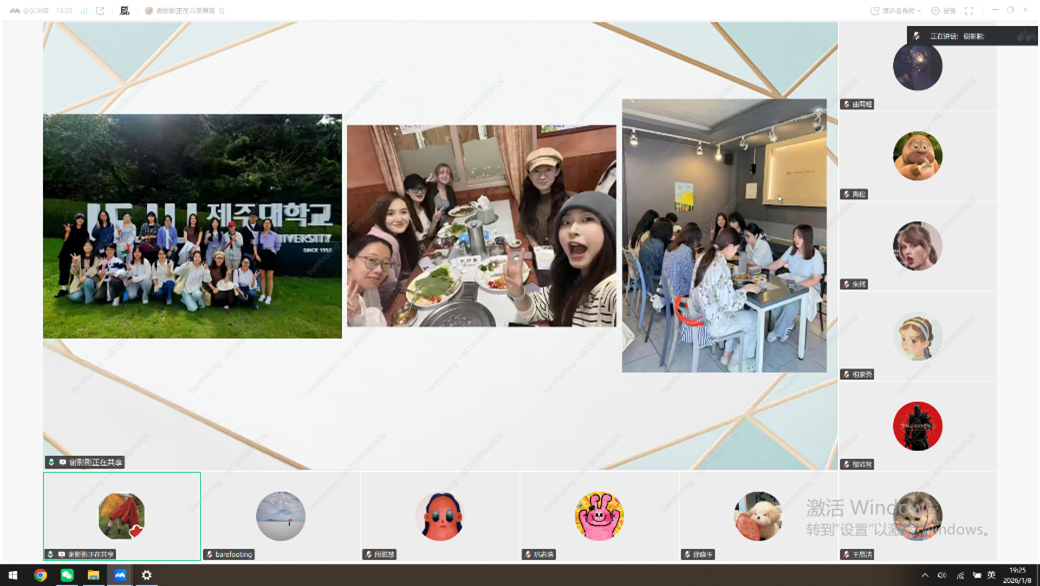Select the highlighted screen-sharing participant tile
The height and width of the screenshot is (586, 1040).
tap(122, 516)
